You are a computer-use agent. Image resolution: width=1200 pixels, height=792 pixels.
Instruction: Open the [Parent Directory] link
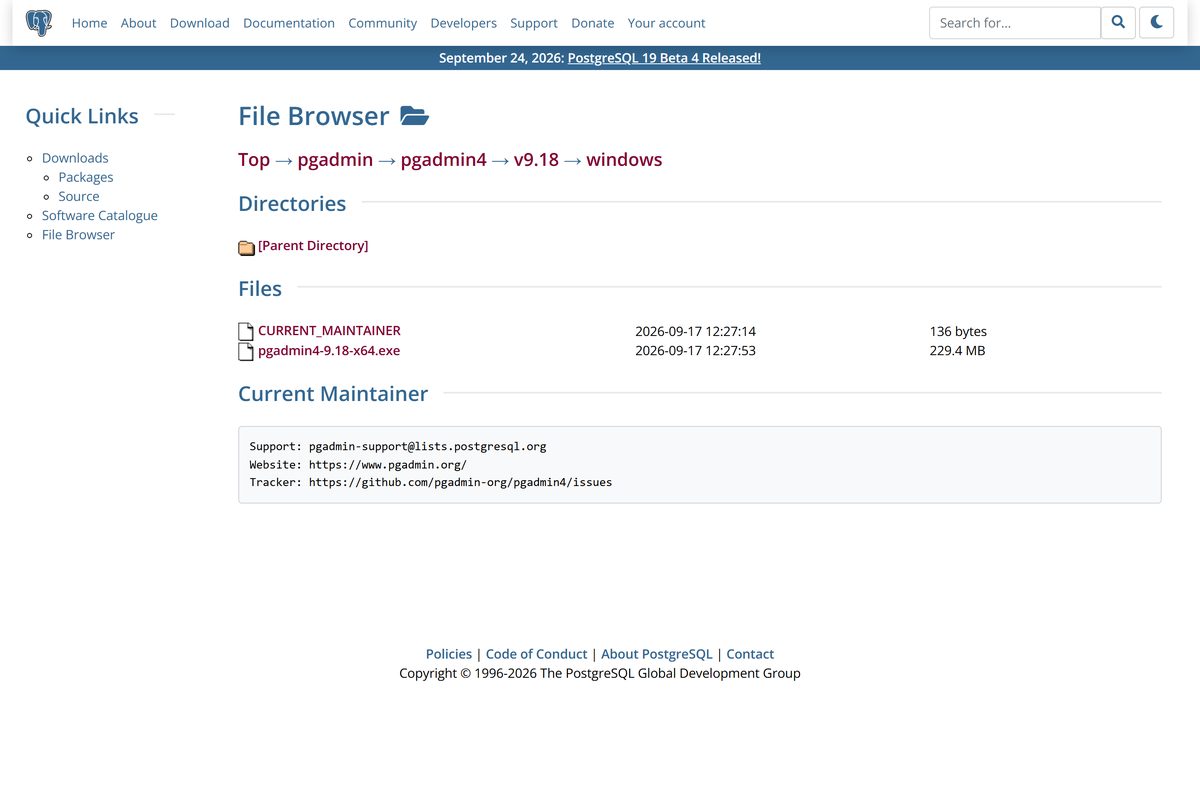(x=313, y=246)
